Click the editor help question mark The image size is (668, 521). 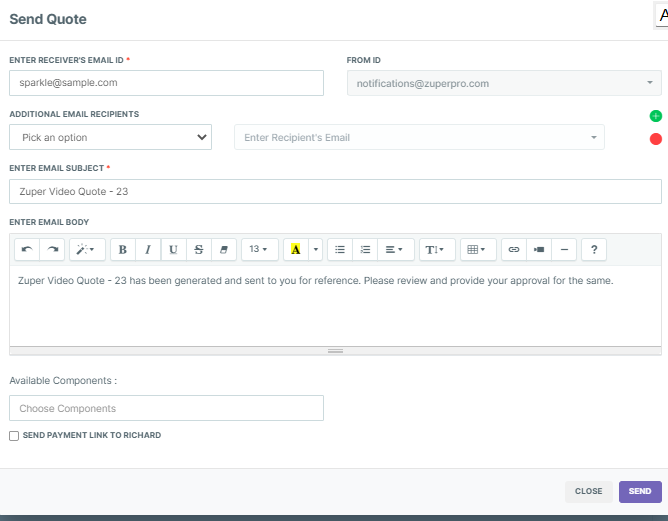click(594, 249)
